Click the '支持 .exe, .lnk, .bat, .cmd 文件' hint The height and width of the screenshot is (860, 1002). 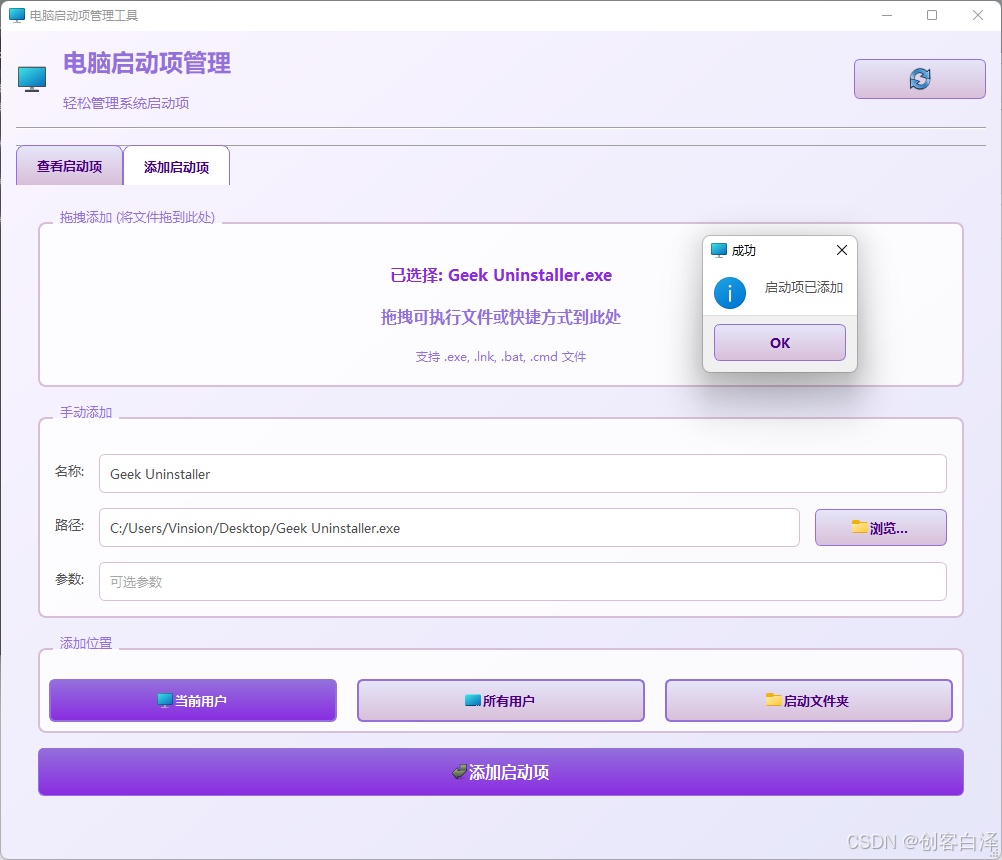click(501, 357)
